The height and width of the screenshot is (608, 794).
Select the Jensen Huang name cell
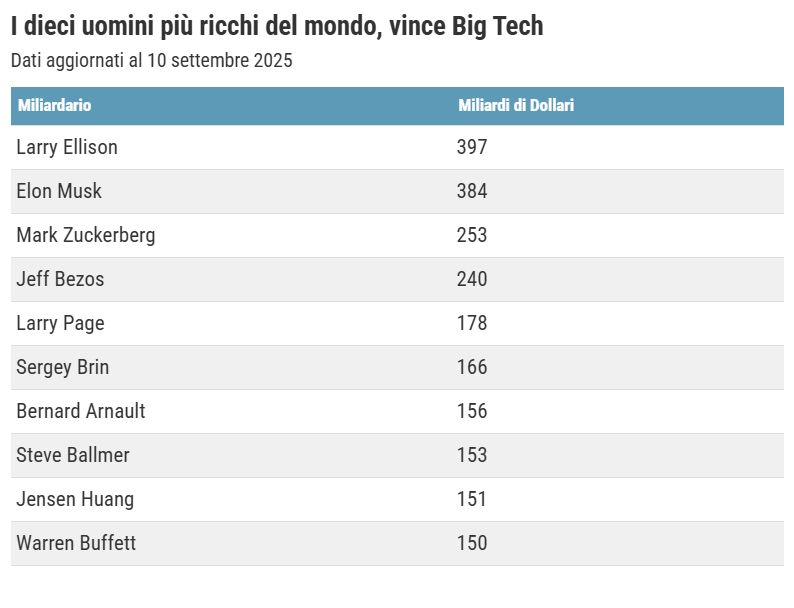75,499
